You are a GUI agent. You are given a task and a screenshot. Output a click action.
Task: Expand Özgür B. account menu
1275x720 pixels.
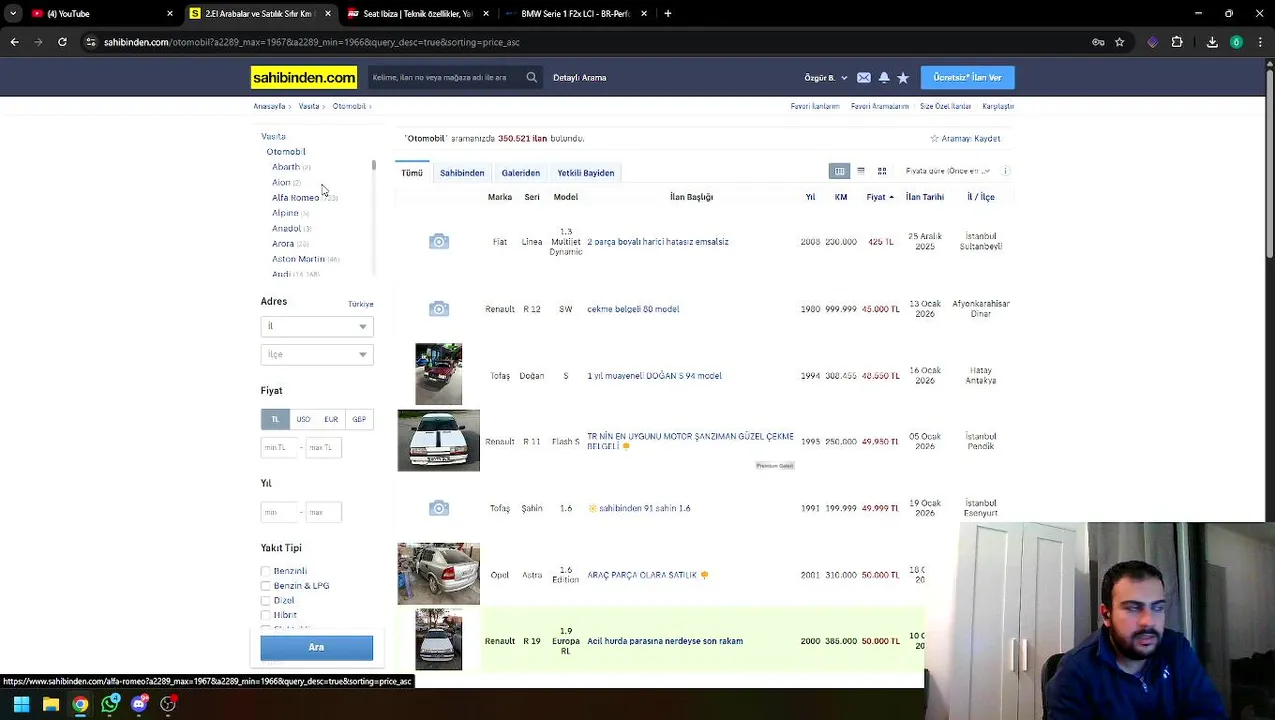click(825, 78)
